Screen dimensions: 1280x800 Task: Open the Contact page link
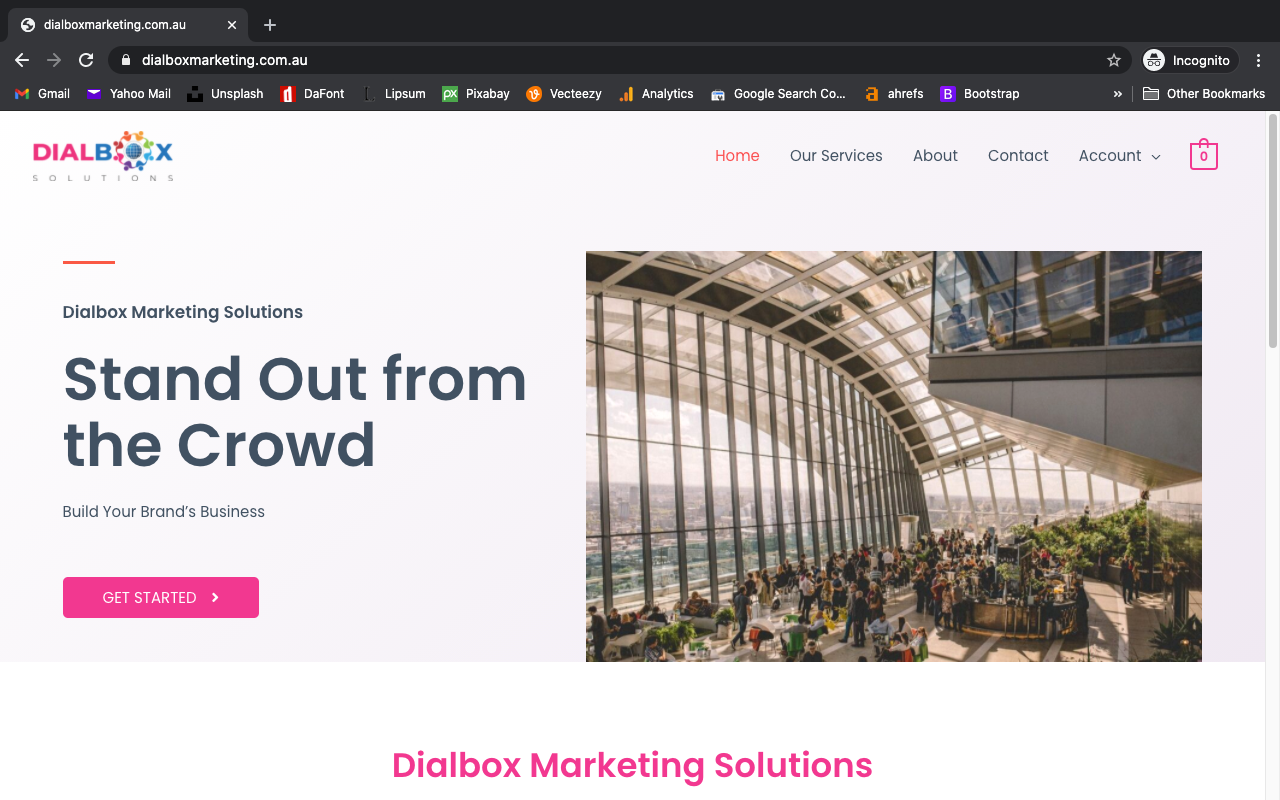click(1018, 155)
